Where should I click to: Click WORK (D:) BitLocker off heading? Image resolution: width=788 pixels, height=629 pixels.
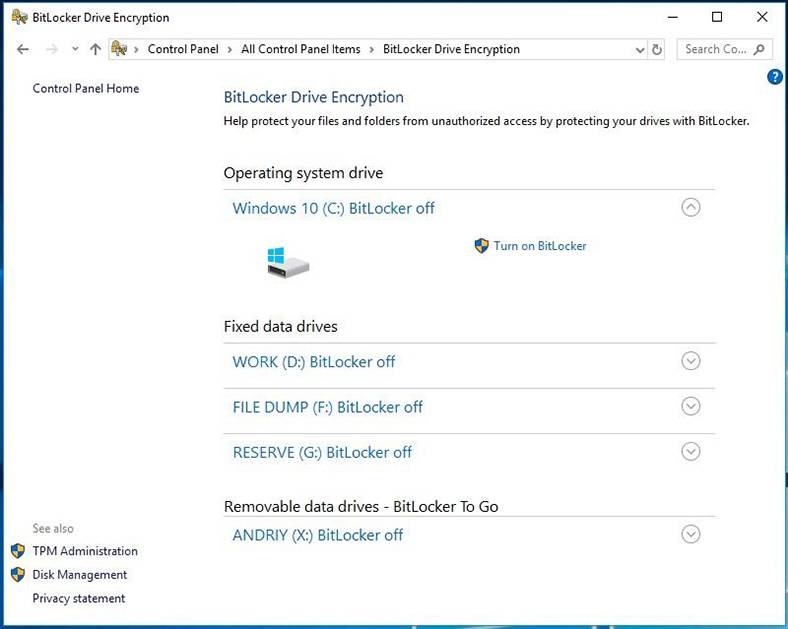coord(314,362)
